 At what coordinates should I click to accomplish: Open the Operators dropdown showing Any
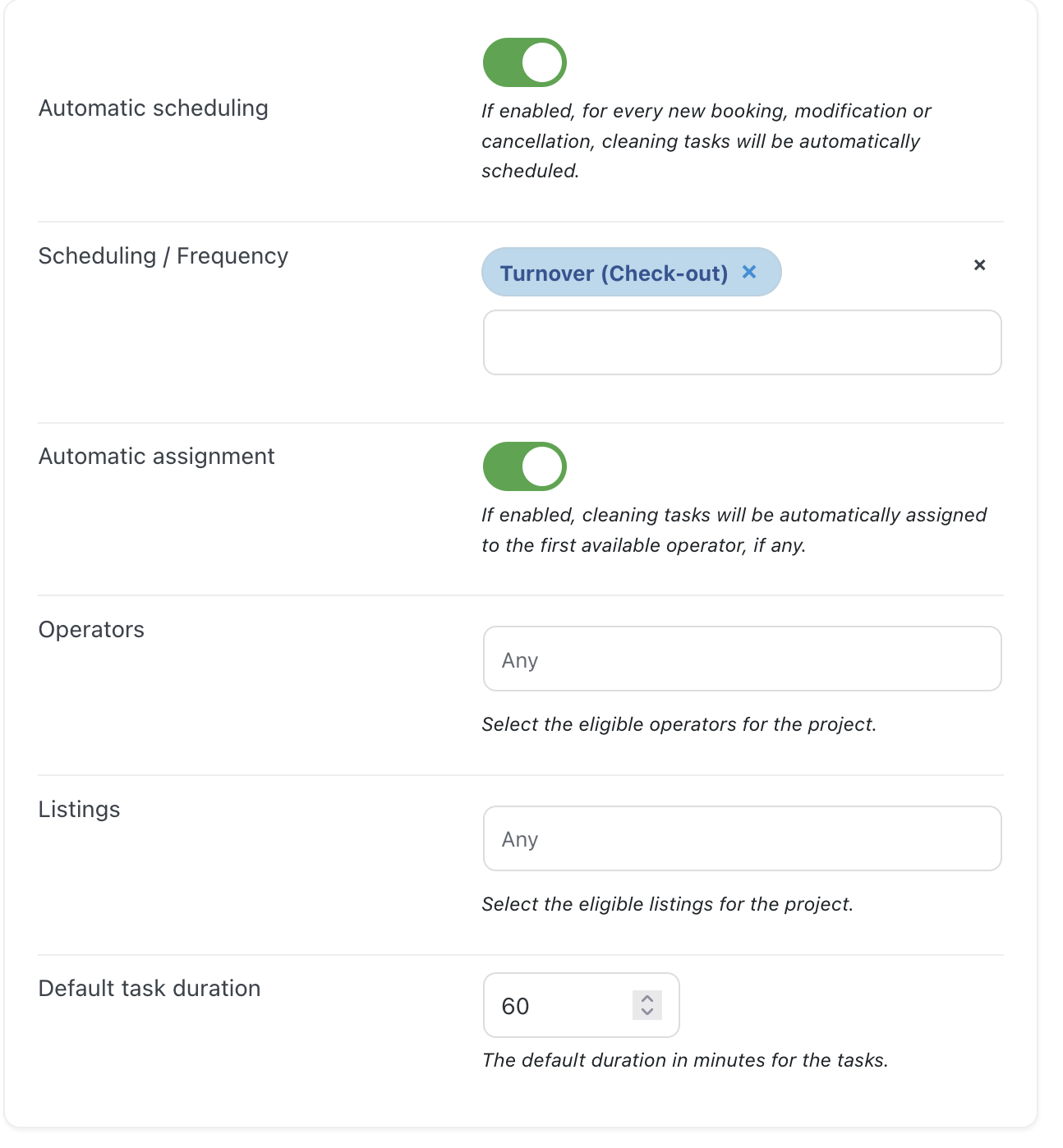(743, 659)
